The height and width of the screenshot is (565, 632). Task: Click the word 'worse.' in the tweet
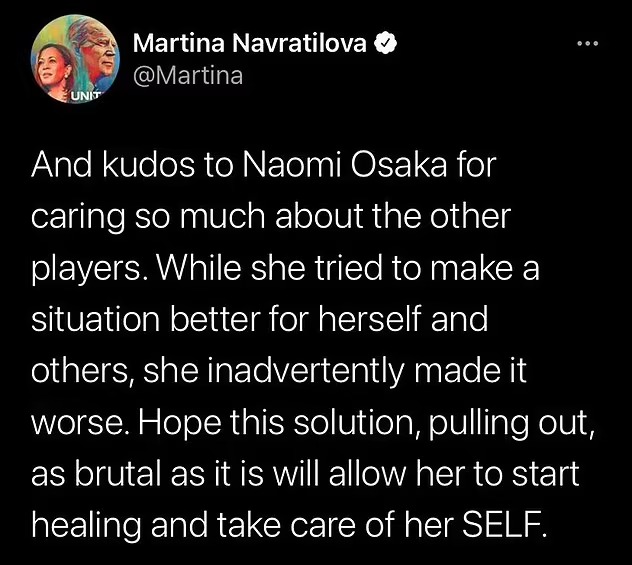click(72, 422)
